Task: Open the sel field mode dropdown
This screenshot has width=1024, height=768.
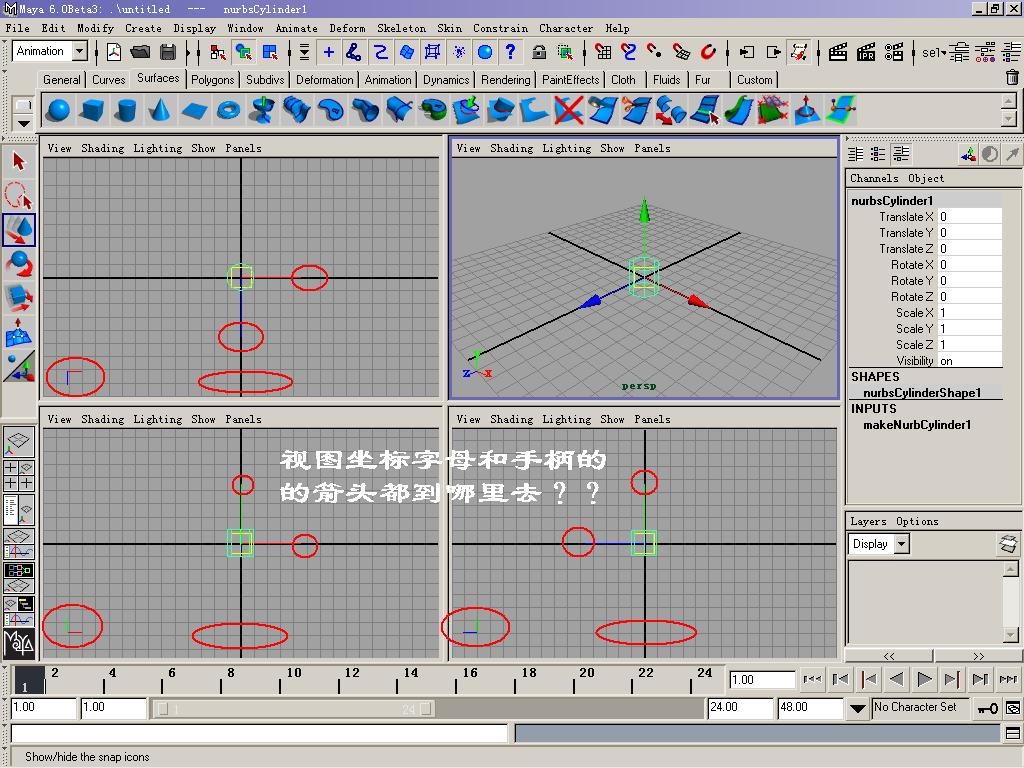Action: pyautogui.click(x=934, y=52)
